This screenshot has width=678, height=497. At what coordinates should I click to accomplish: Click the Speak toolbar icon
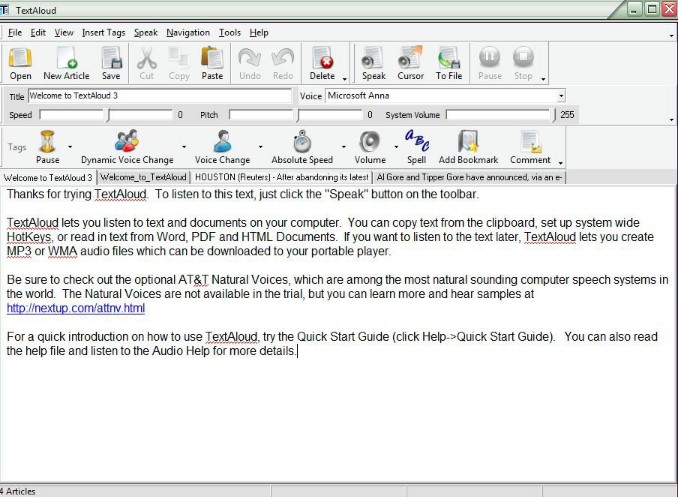point(373,63)
